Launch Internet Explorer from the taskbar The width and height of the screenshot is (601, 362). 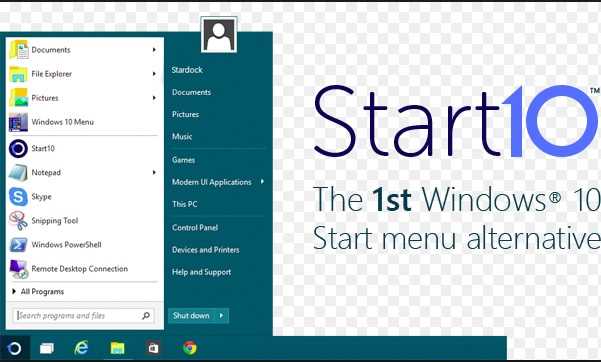pyautogui.click(x=81, y=348)
